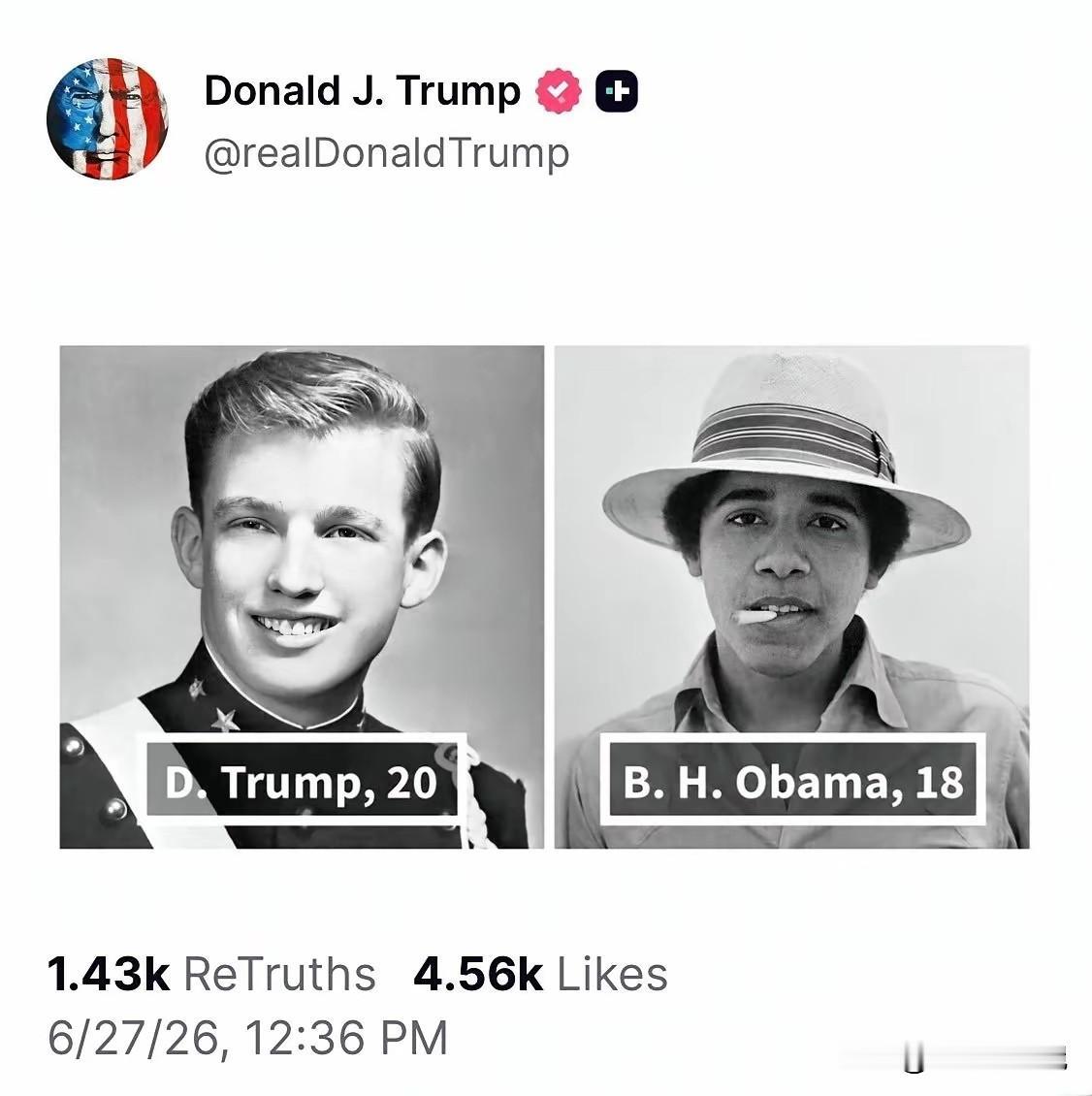Open the 6/27/26, 12:36 PM timestamp
The image size is (1092, 1096).
tap(247, 1038)
